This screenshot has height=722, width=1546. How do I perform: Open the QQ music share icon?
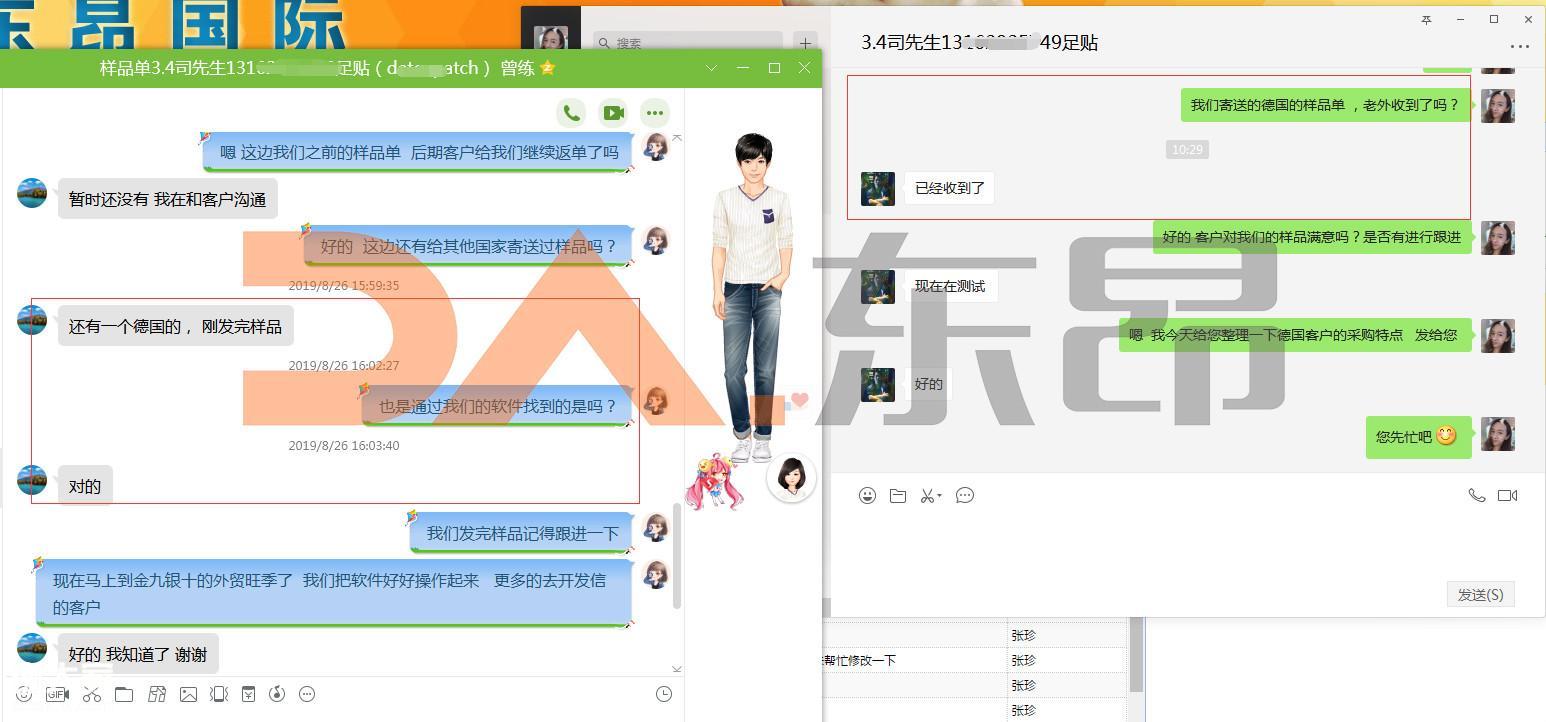coord(277,694)
